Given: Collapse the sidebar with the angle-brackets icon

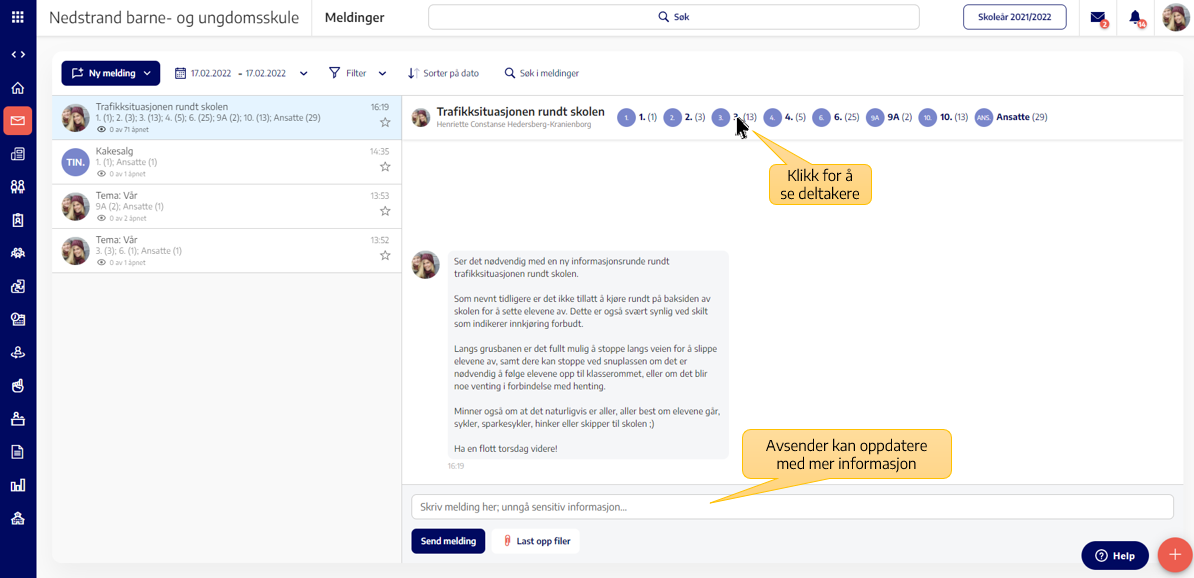Looking at the screenshot, I should 18,54.
